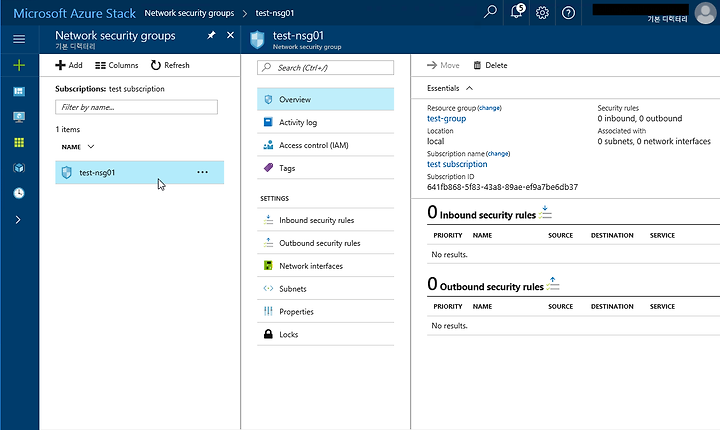This screenshot has height=430, width=720.
Task: Click change link beside Resource group
Action: (489, 108)
